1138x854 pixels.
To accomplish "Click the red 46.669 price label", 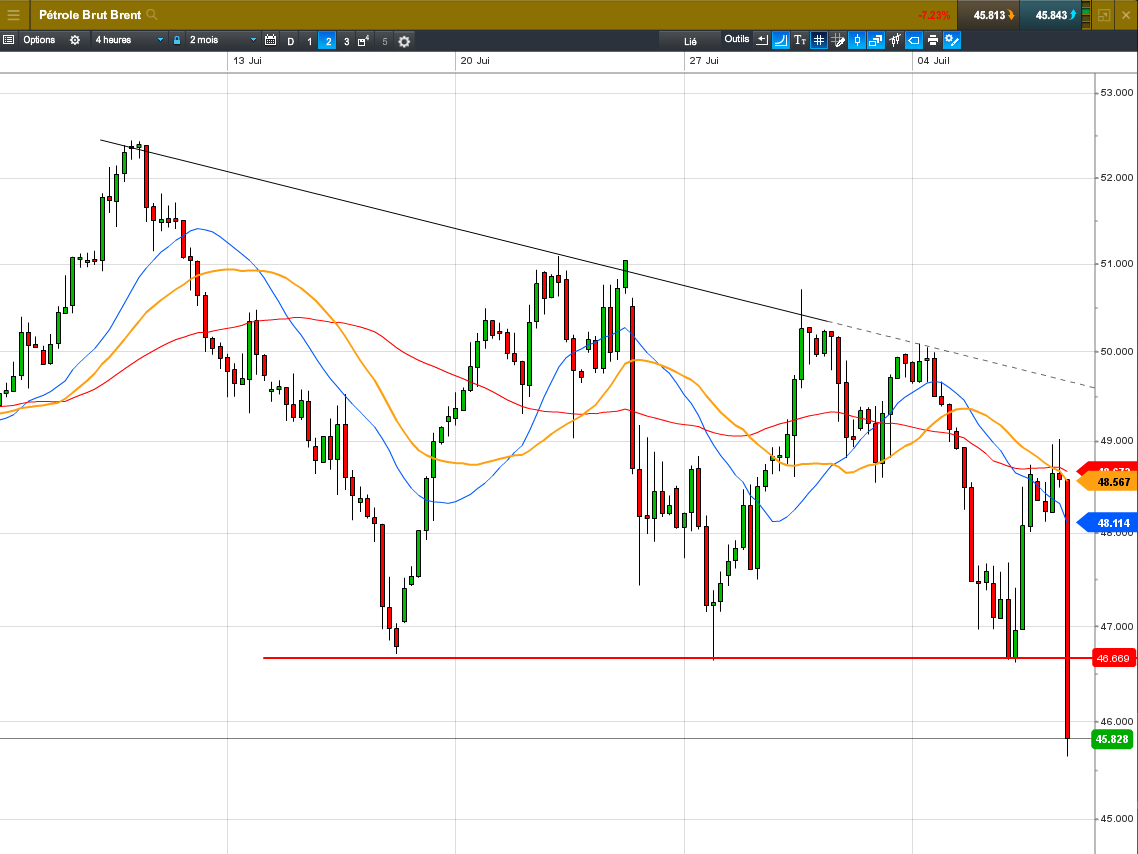I will (1113, 658).
